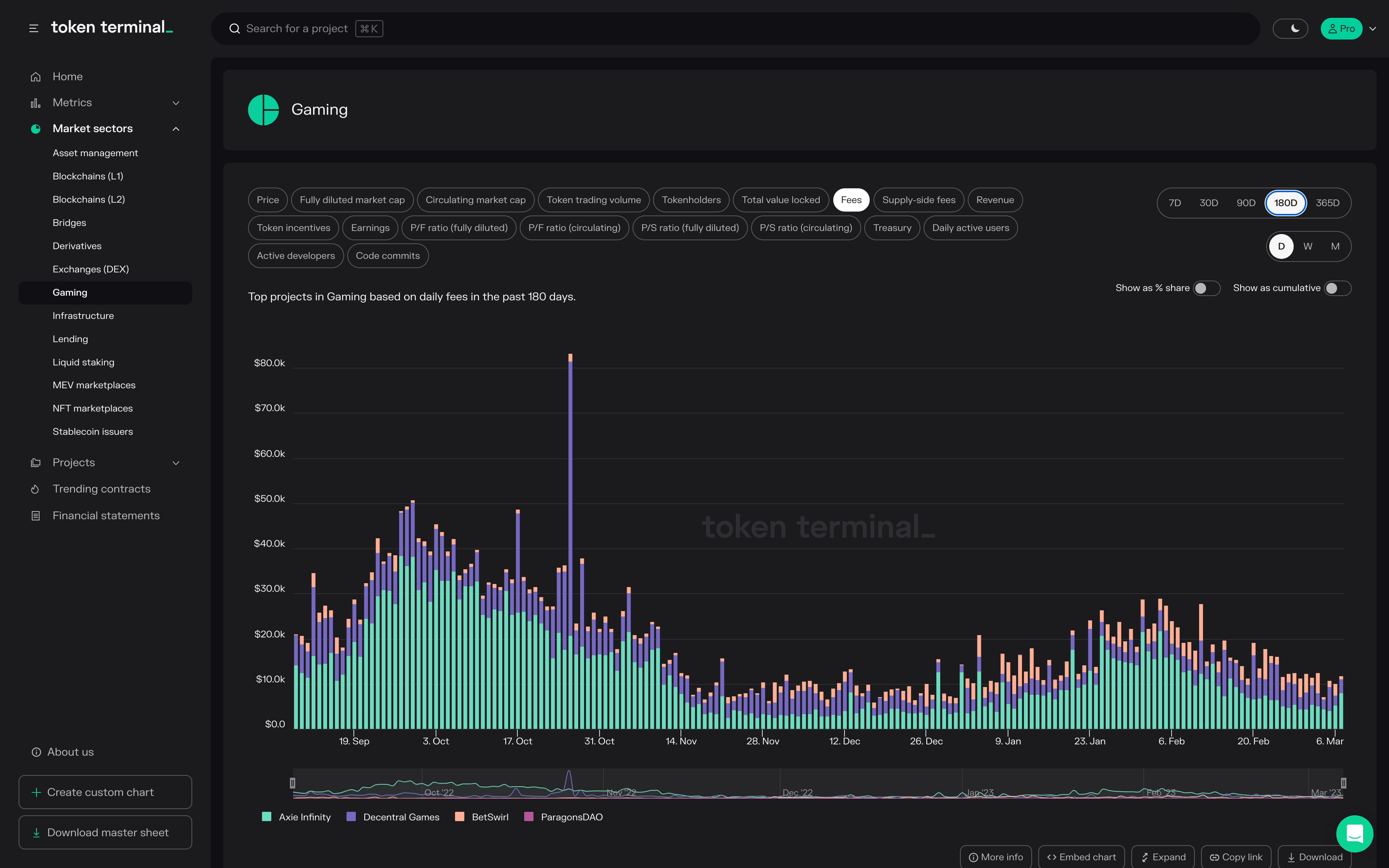Enable Show as % share toggle
1389x868 pixels.
[1206, 288]
